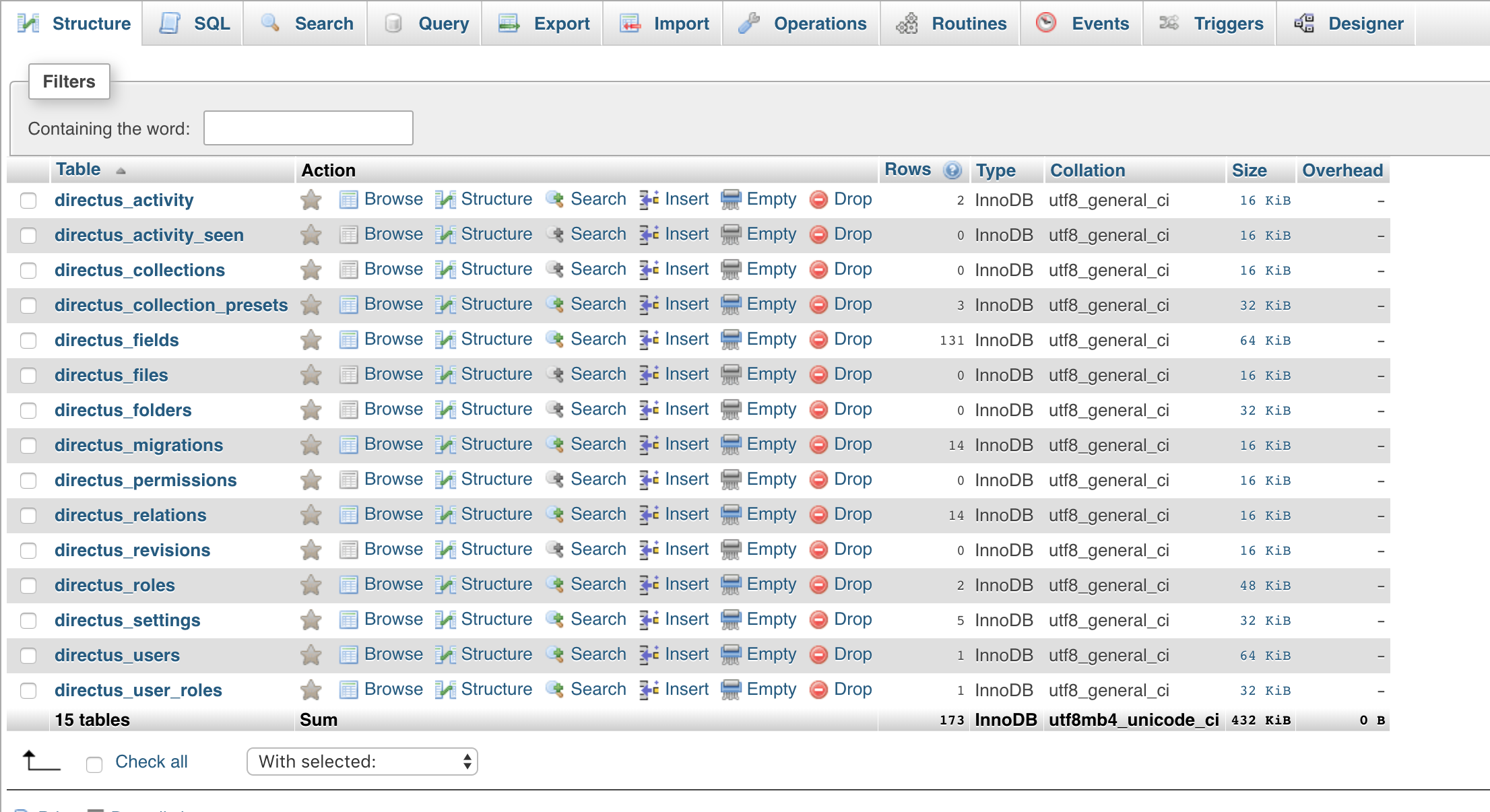Click the Empty icon for directus_users
This screenshot has height=812, width=1490.
point(731,654)
